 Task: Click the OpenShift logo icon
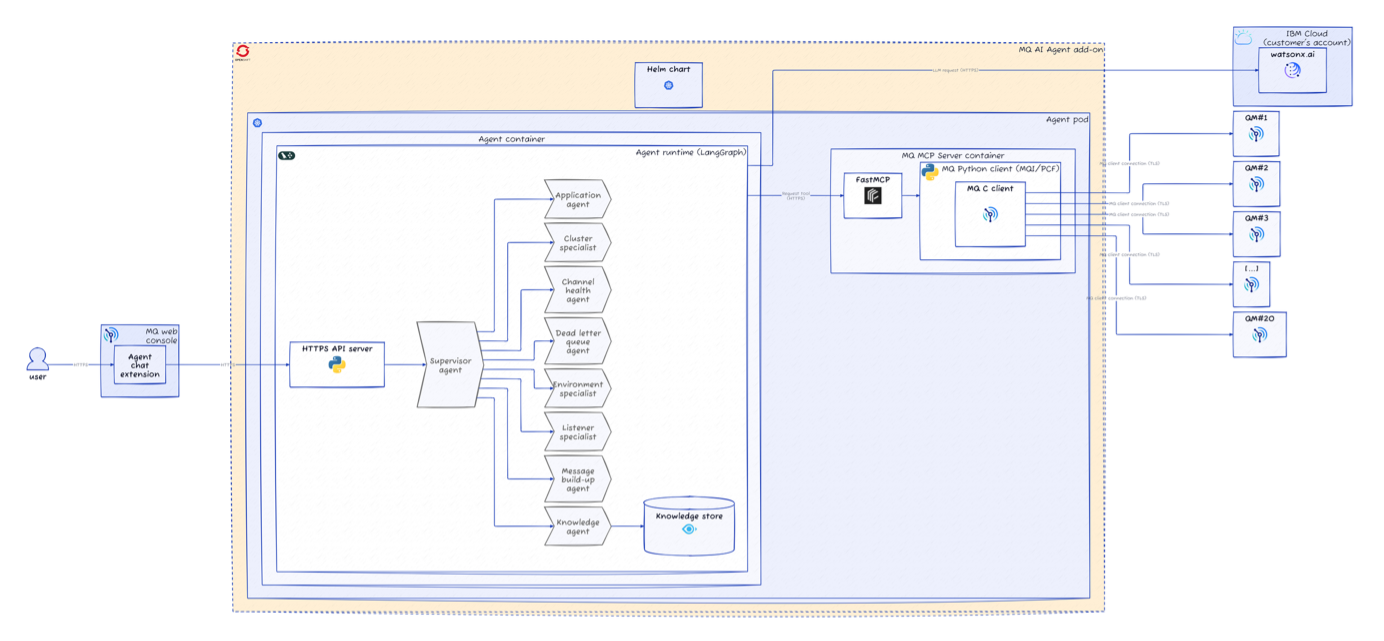[242, 52]
